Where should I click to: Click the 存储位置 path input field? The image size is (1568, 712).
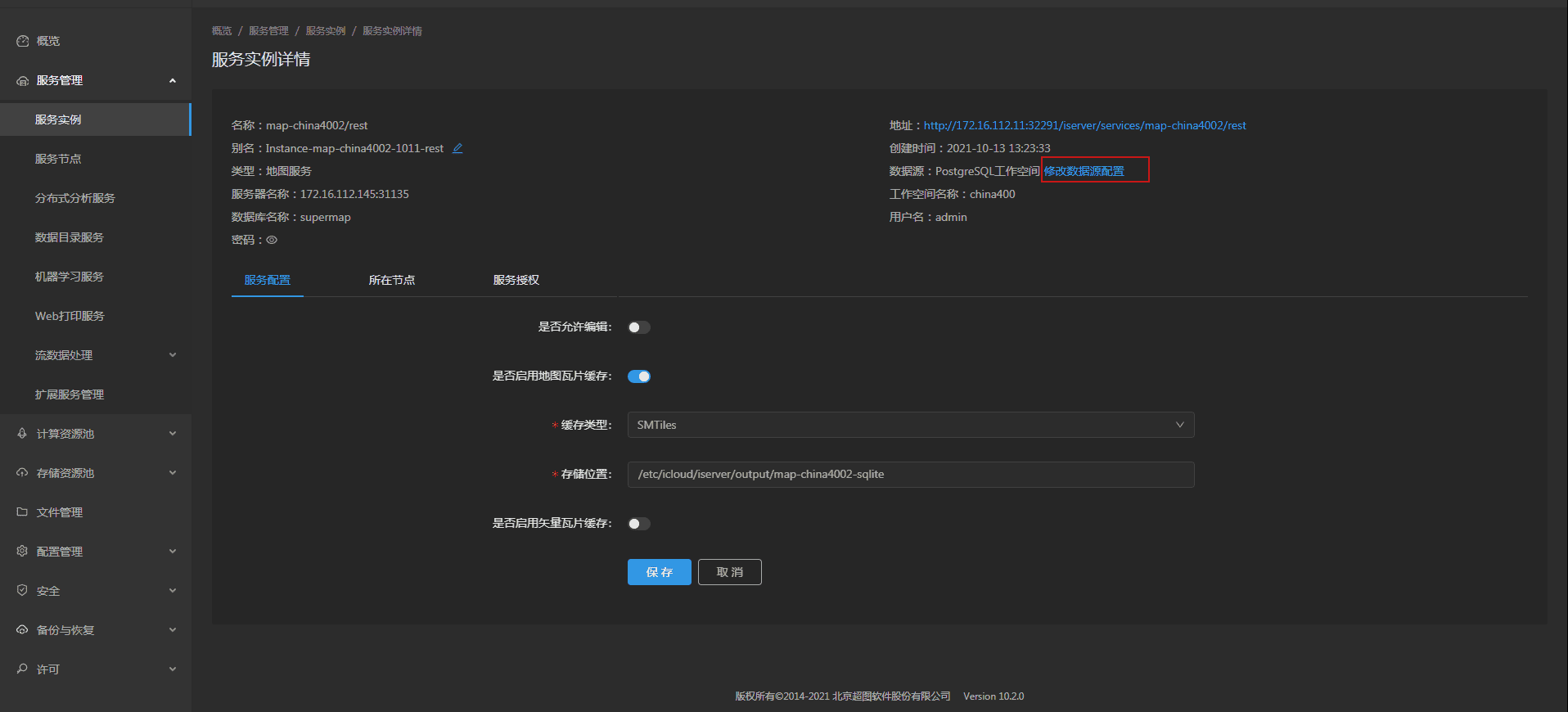click(911, 474)
